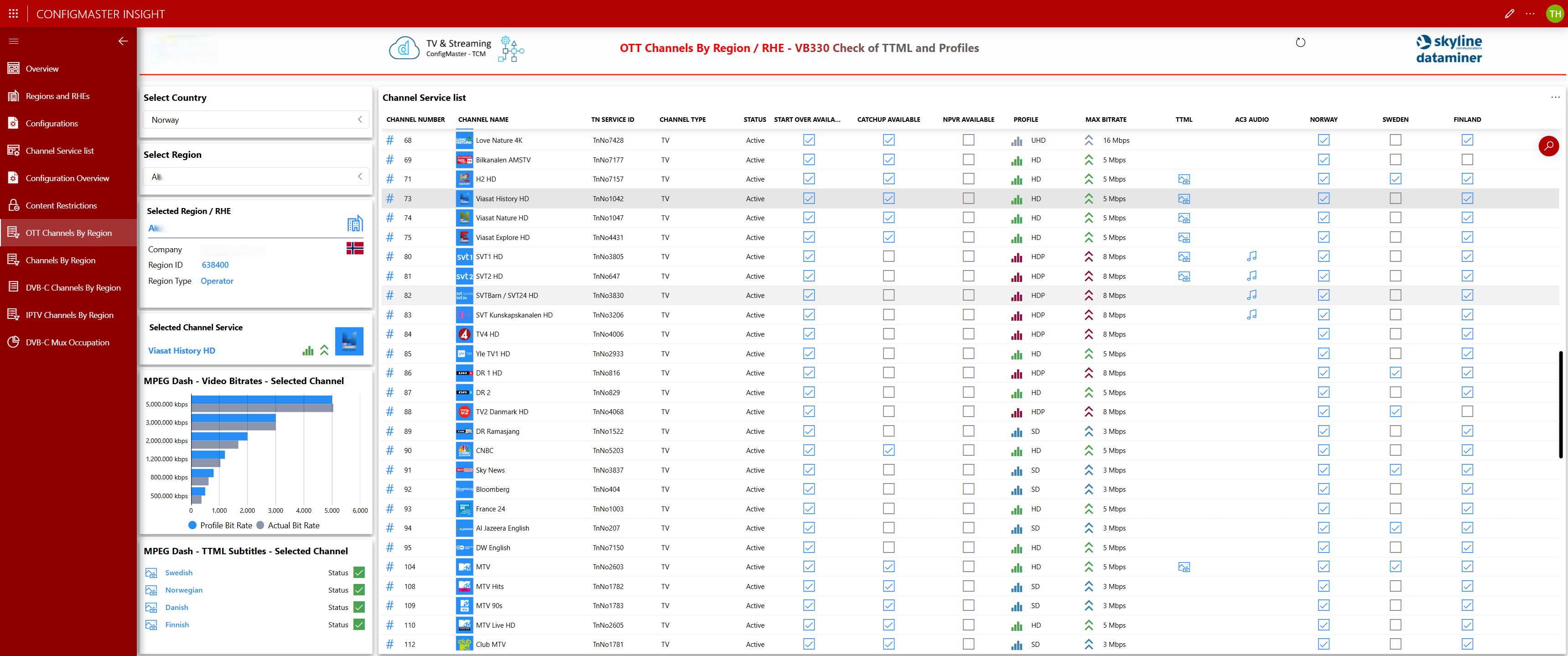Open the Select Region dropdown
This screenshot has width=1568, height=656.
pyautogui.click(x=256, y=177)
